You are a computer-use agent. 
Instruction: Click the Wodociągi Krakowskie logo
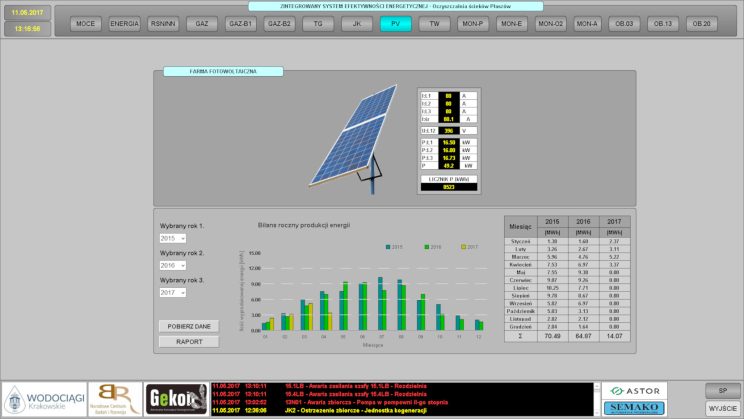click(x=43, y=399)
